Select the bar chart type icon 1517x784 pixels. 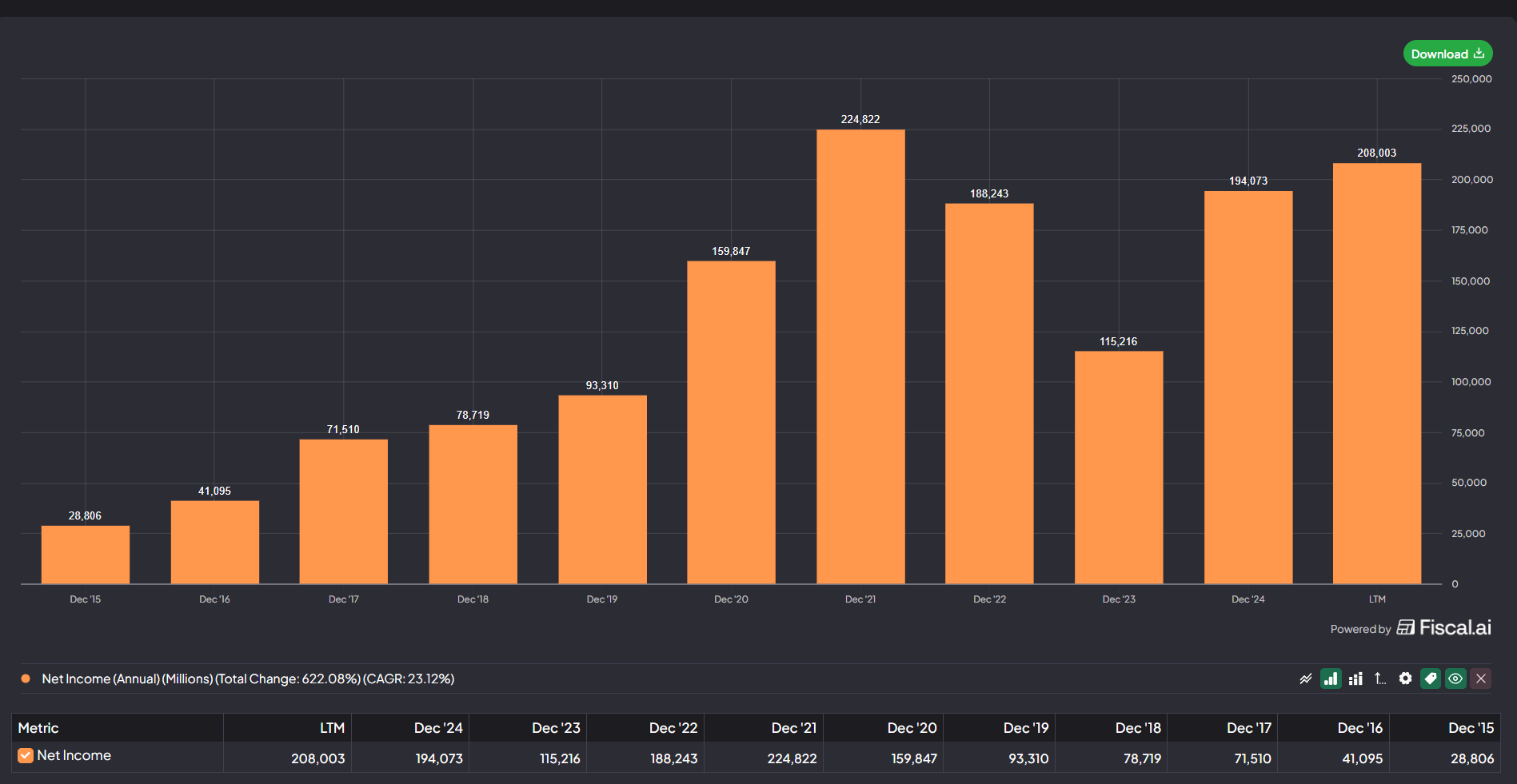[x=1331, y=679]
